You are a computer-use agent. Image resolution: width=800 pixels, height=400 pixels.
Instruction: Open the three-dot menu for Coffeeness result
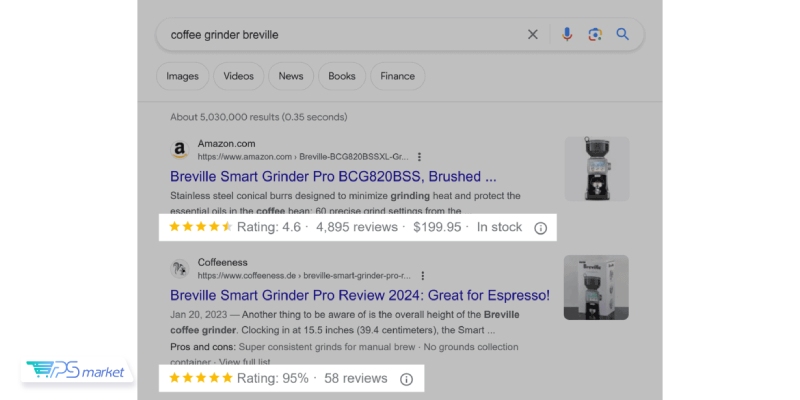(x=423, y=275)
